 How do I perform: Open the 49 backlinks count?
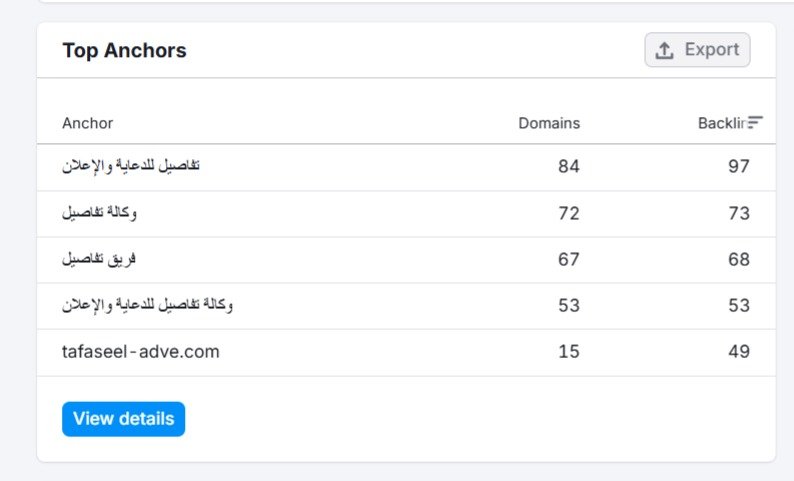coord(739,352)
